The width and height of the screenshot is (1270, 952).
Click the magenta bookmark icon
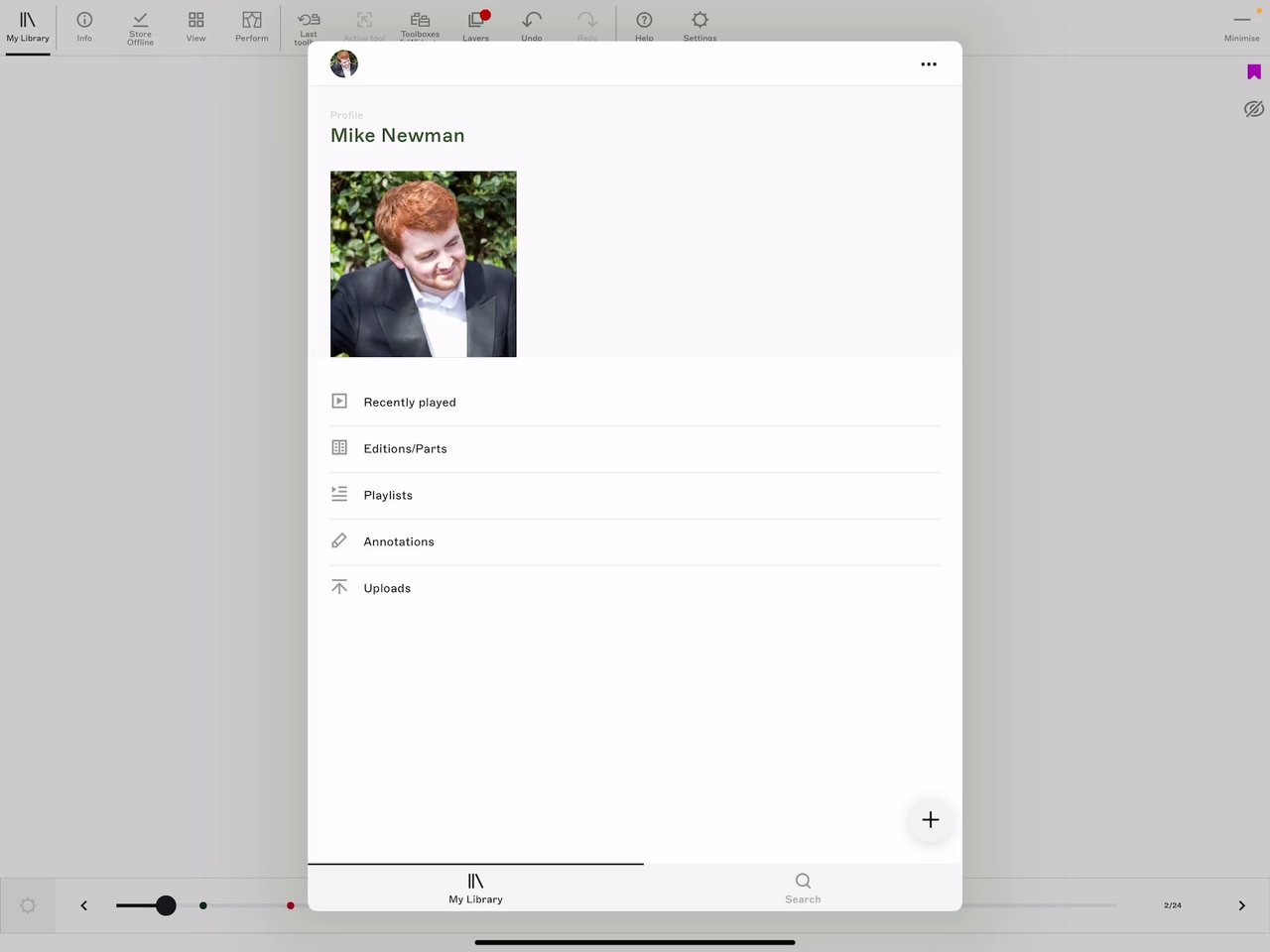pyautogui.click(x=1254, y=71)
